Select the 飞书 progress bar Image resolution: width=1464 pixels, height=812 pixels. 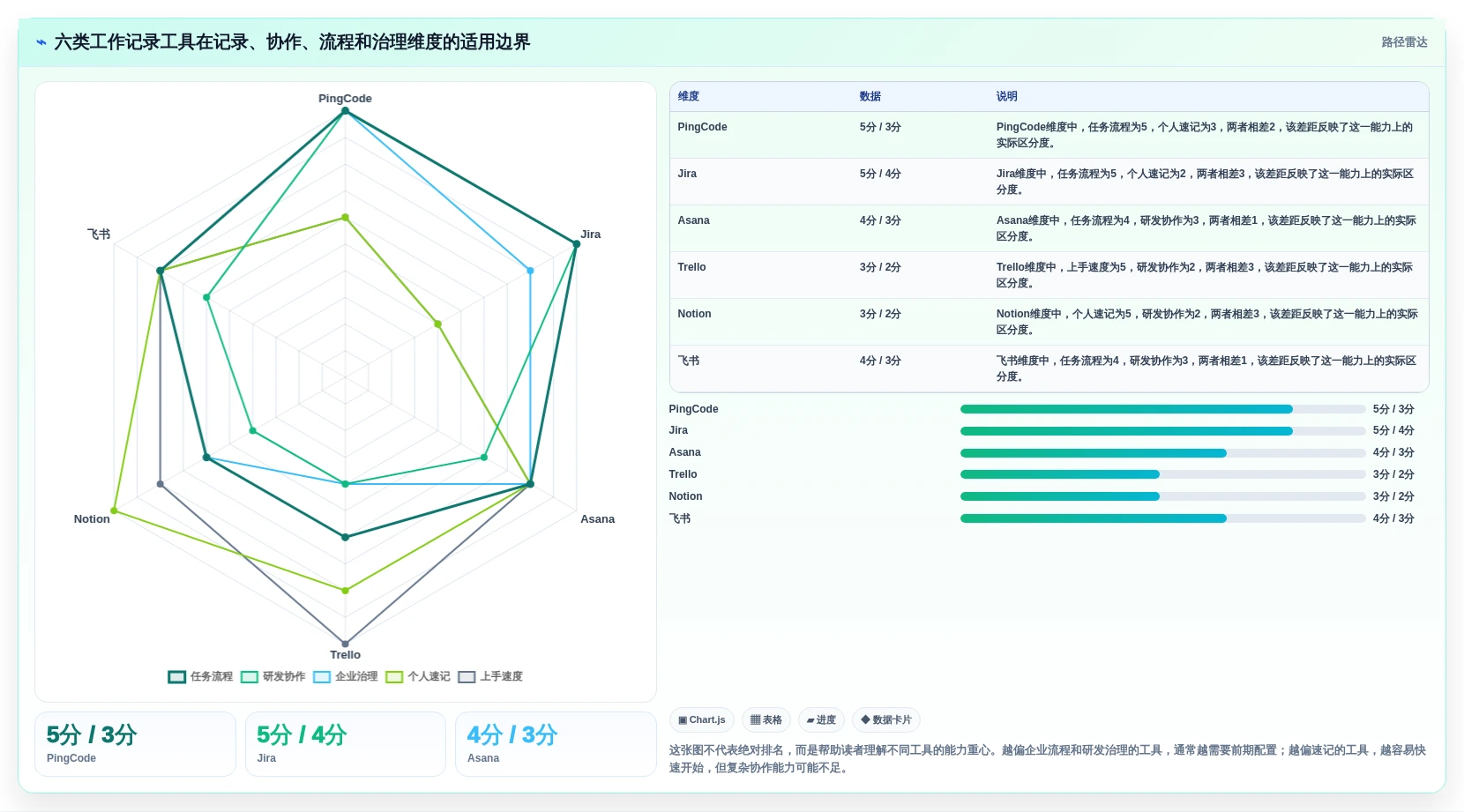1162,518
